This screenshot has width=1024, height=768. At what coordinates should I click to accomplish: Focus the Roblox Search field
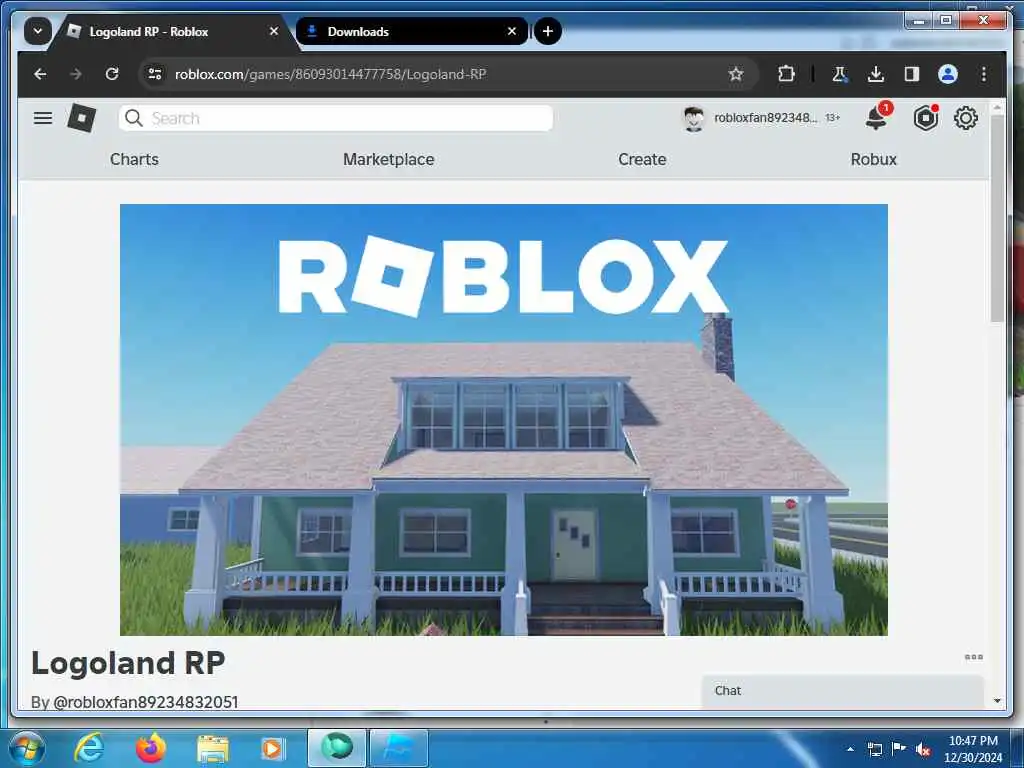pyautogui.click(x=336, y=118)
